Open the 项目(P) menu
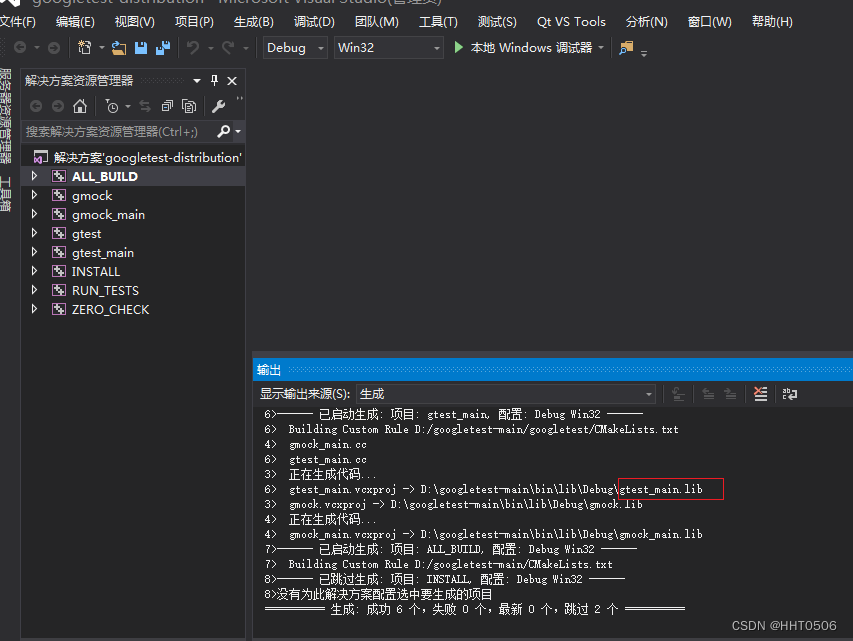The image size is (853, 641). [194, 22]
